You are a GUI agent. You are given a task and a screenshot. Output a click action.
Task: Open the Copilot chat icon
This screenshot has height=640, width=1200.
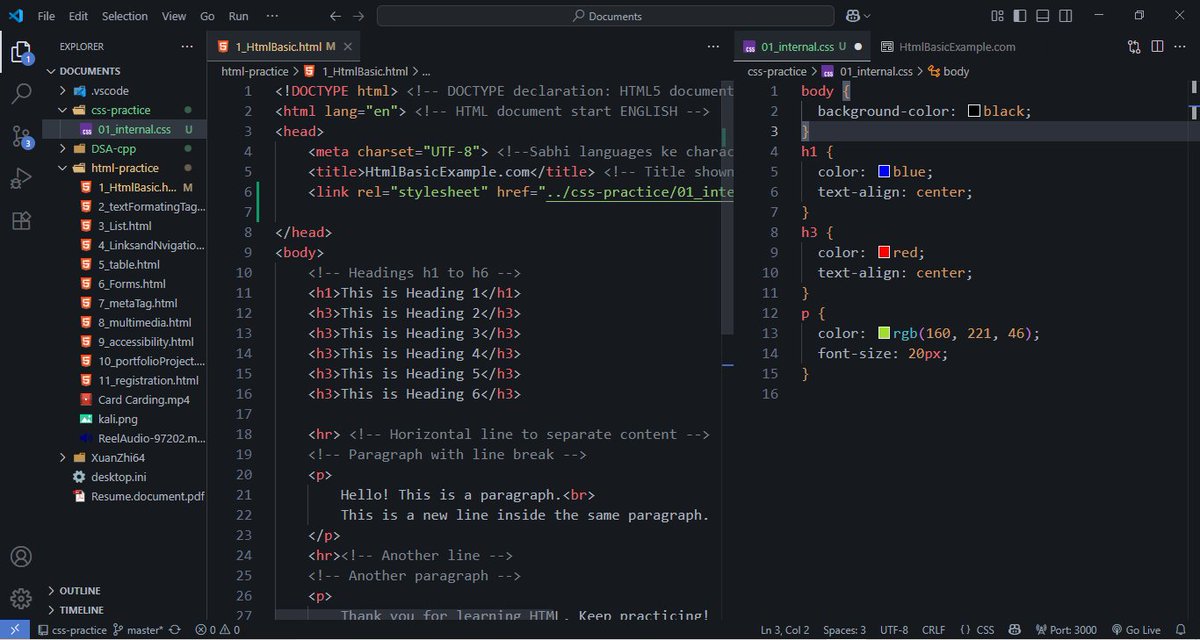click(853, 16)
